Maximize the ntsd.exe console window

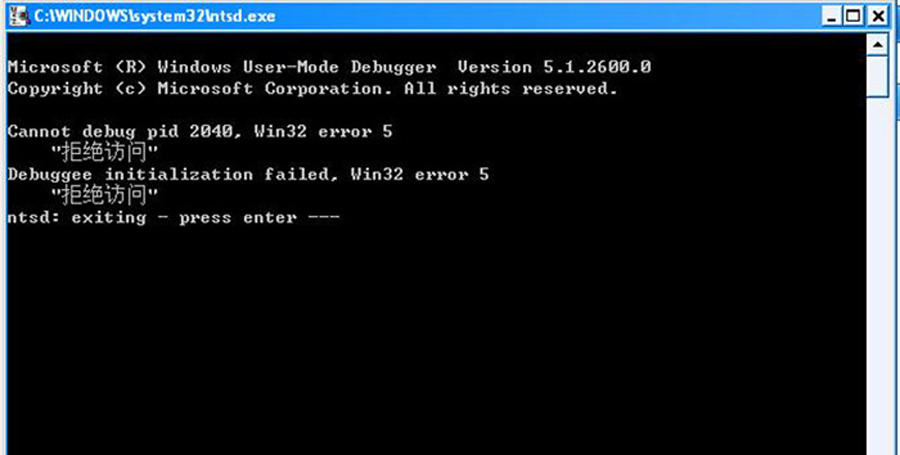point(854,15)
